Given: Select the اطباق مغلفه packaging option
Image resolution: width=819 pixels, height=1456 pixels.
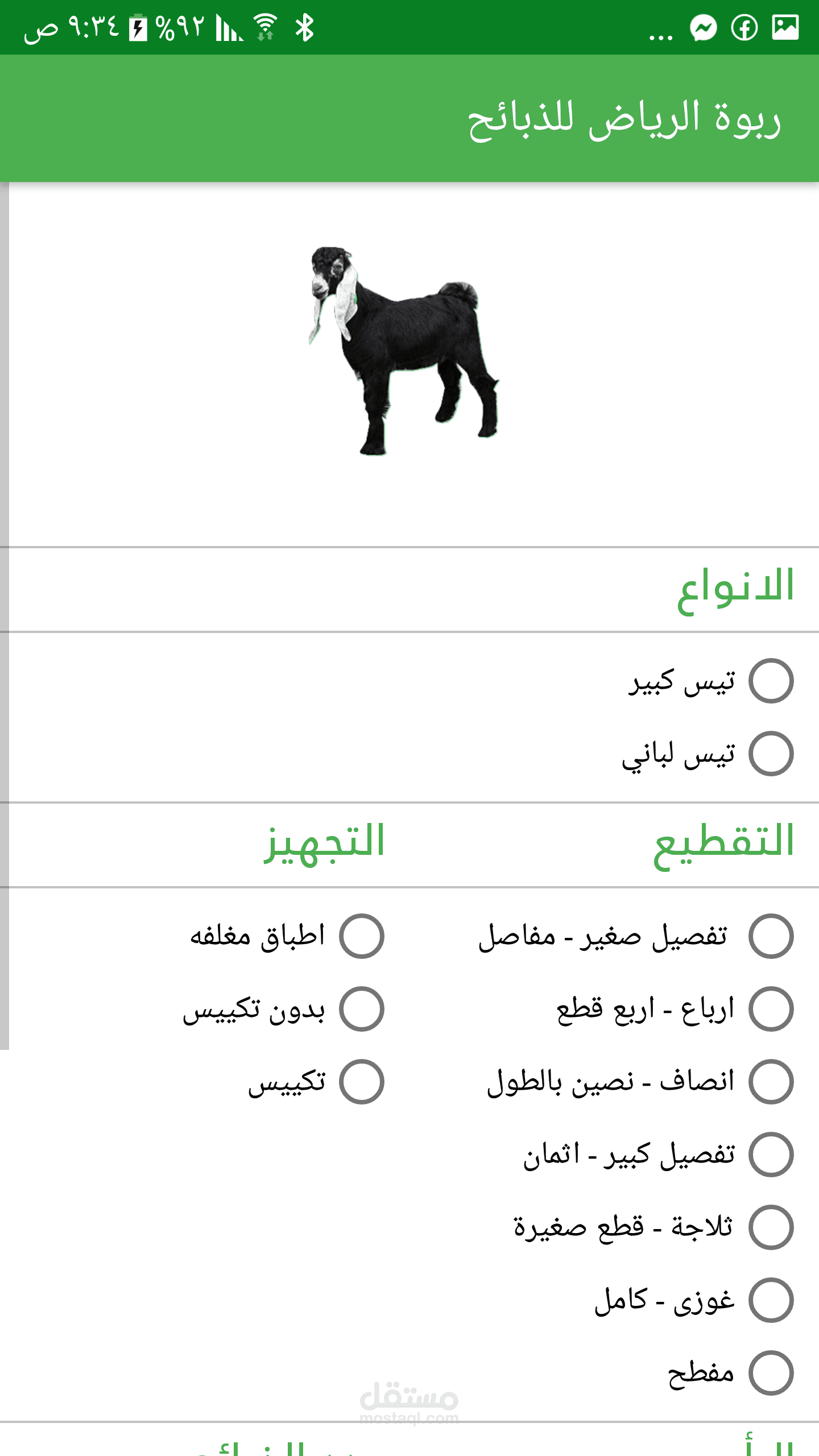Looking at the screenshot, I should (362, 936).
